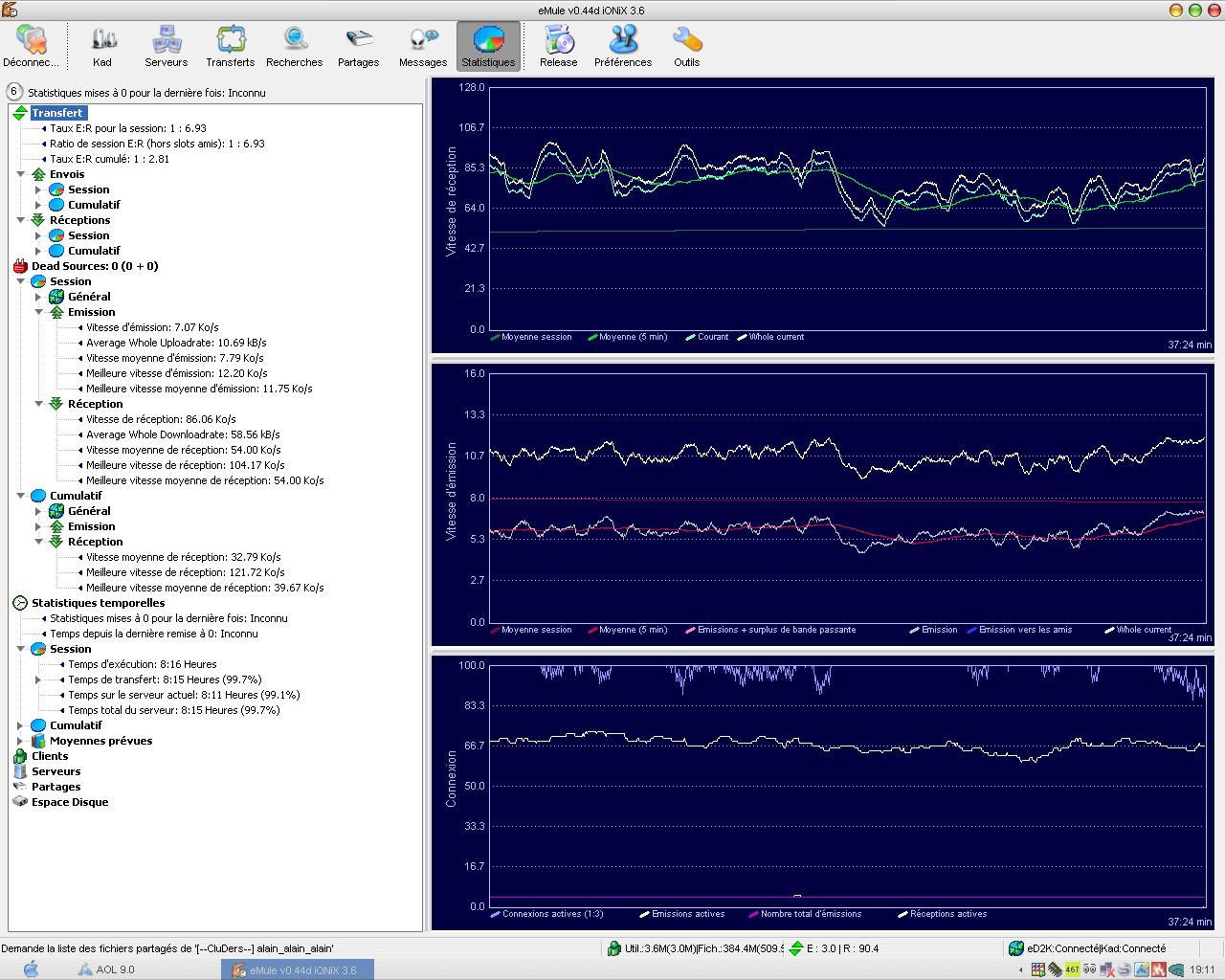Click 'Emission vers les amis' legend label

click(1026, 630)
